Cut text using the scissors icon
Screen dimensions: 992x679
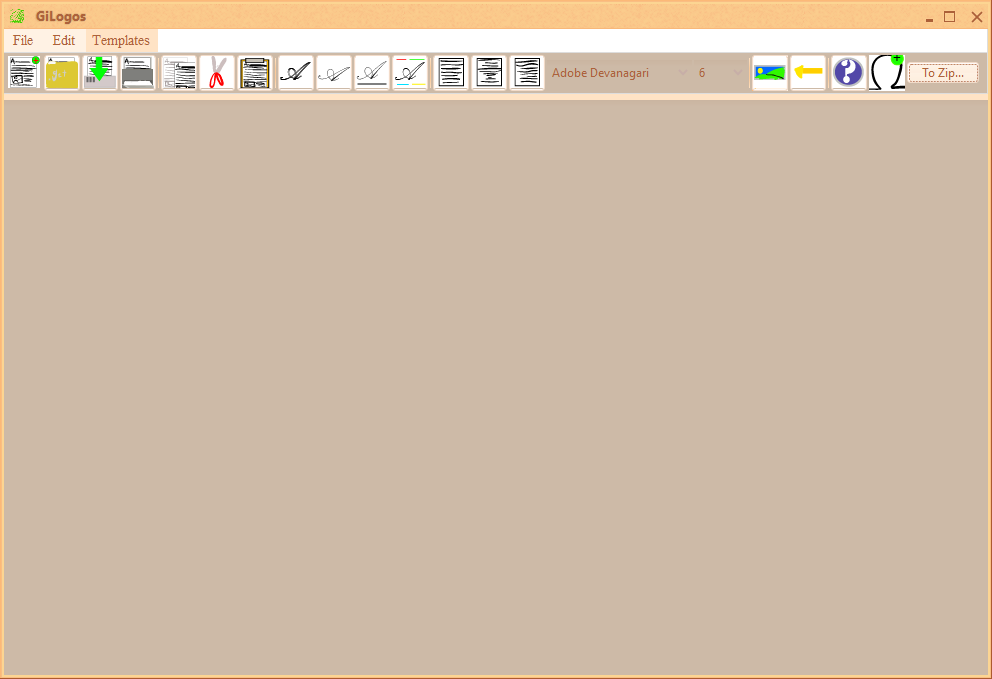coord(217,72)
